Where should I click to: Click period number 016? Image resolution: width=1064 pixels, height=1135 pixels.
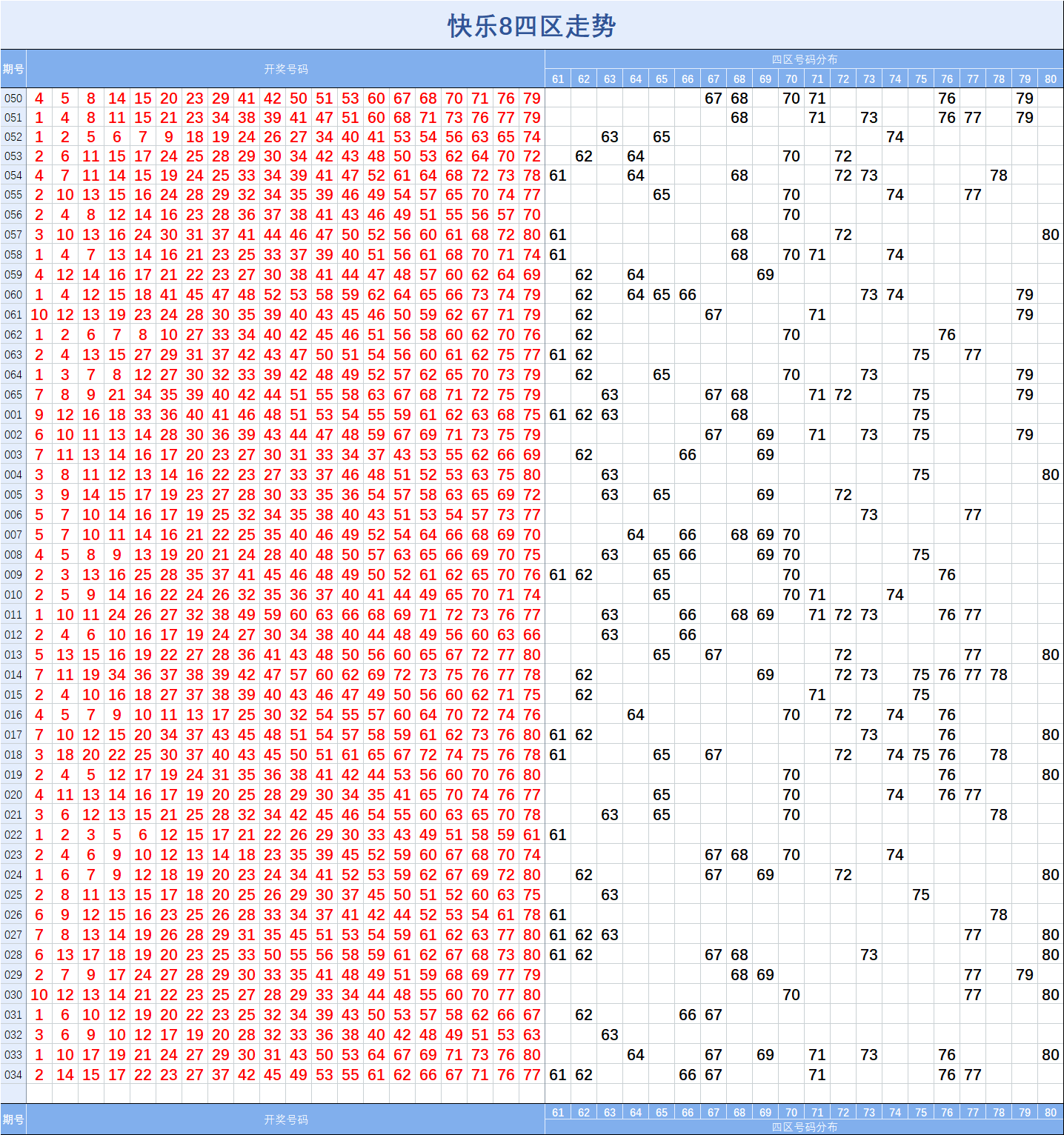click(x=13, y=715)
